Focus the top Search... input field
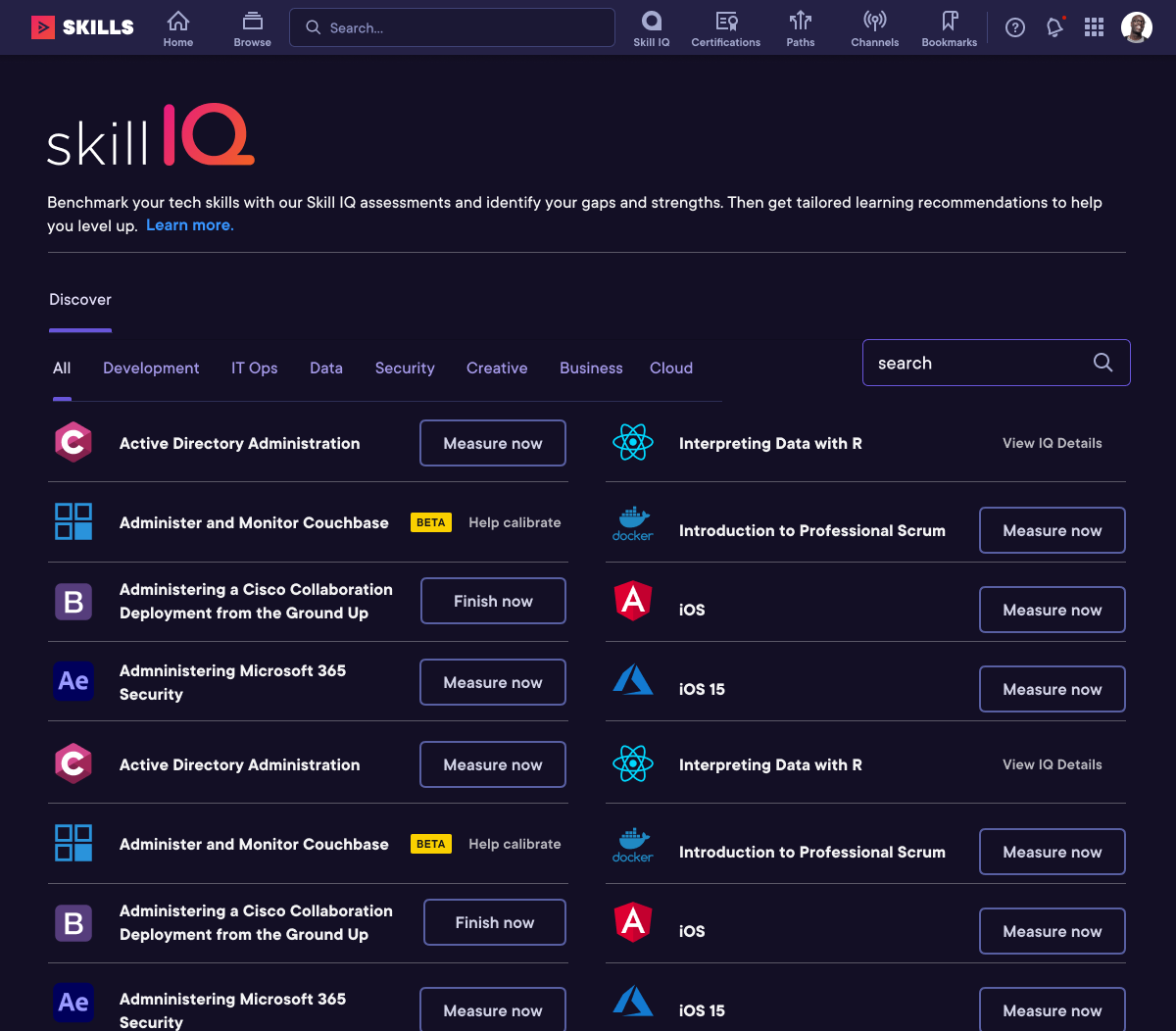Viewport: 1176px width, 1031px height. pos(452,27)
